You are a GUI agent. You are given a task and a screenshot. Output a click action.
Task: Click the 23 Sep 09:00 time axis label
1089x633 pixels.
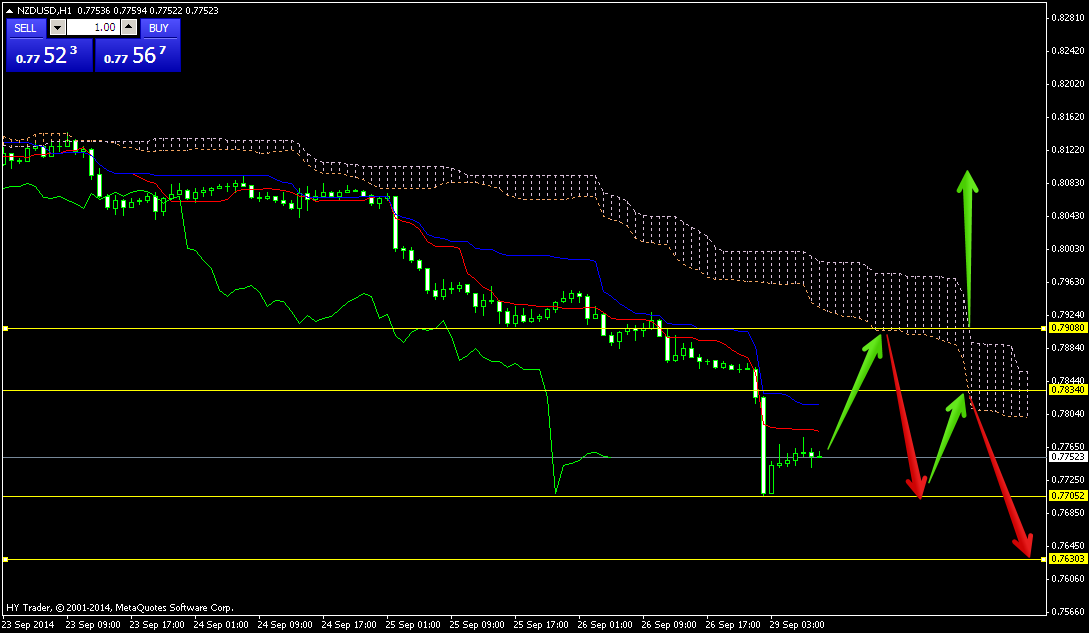point(92,625)
